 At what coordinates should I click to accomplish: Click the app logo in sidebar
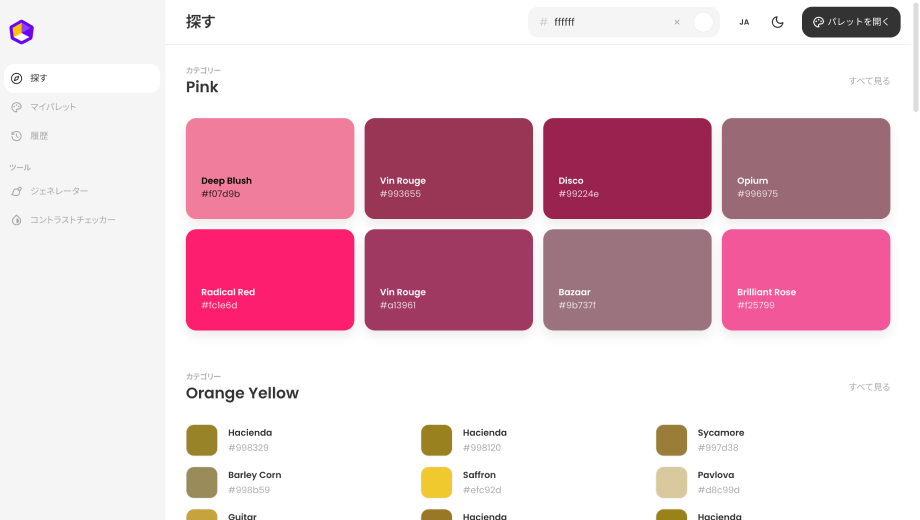pos(22,32)
